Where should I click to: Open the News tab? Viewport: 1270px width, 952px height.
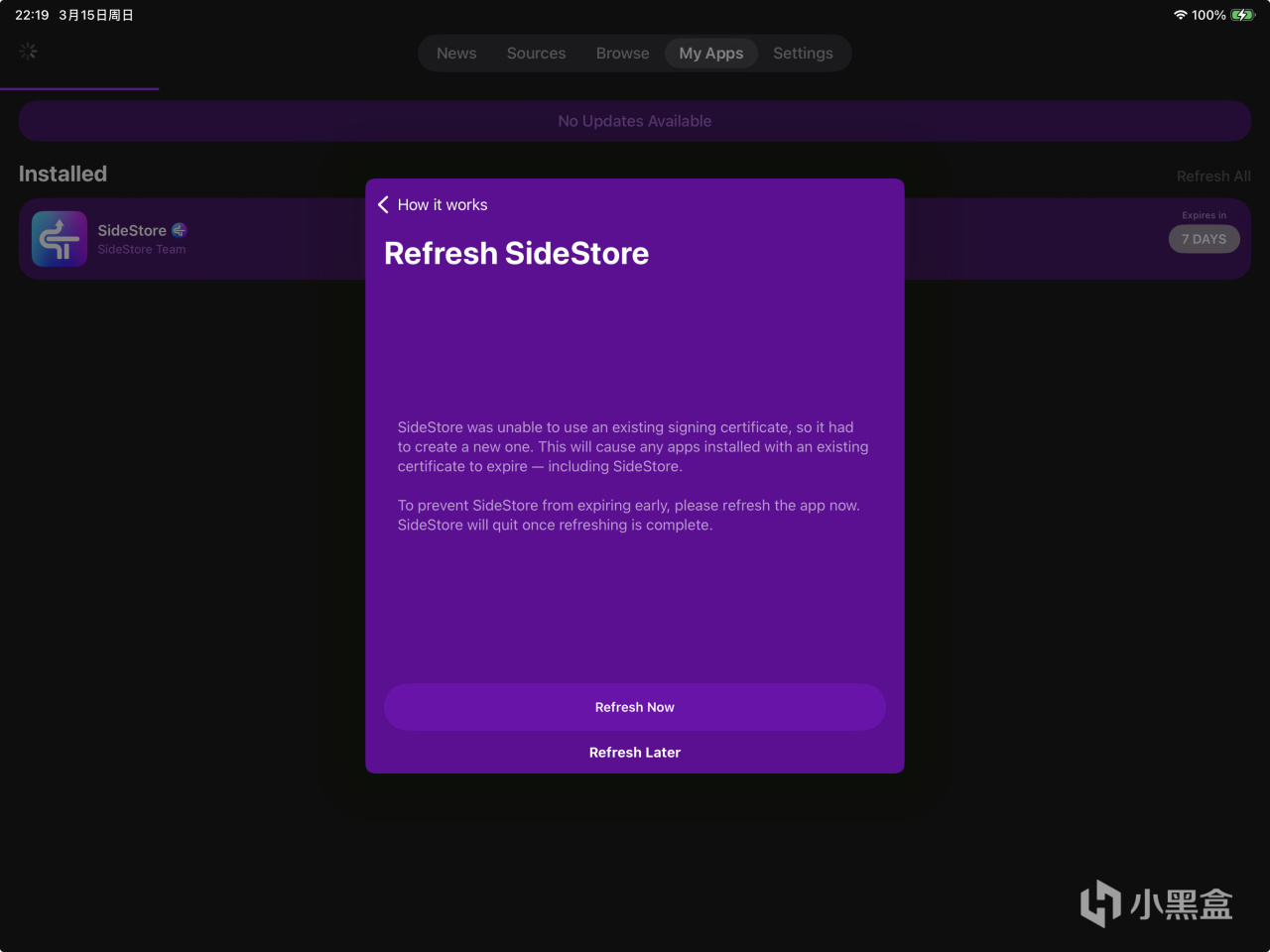pyautogui.click(x=456, y=54)
